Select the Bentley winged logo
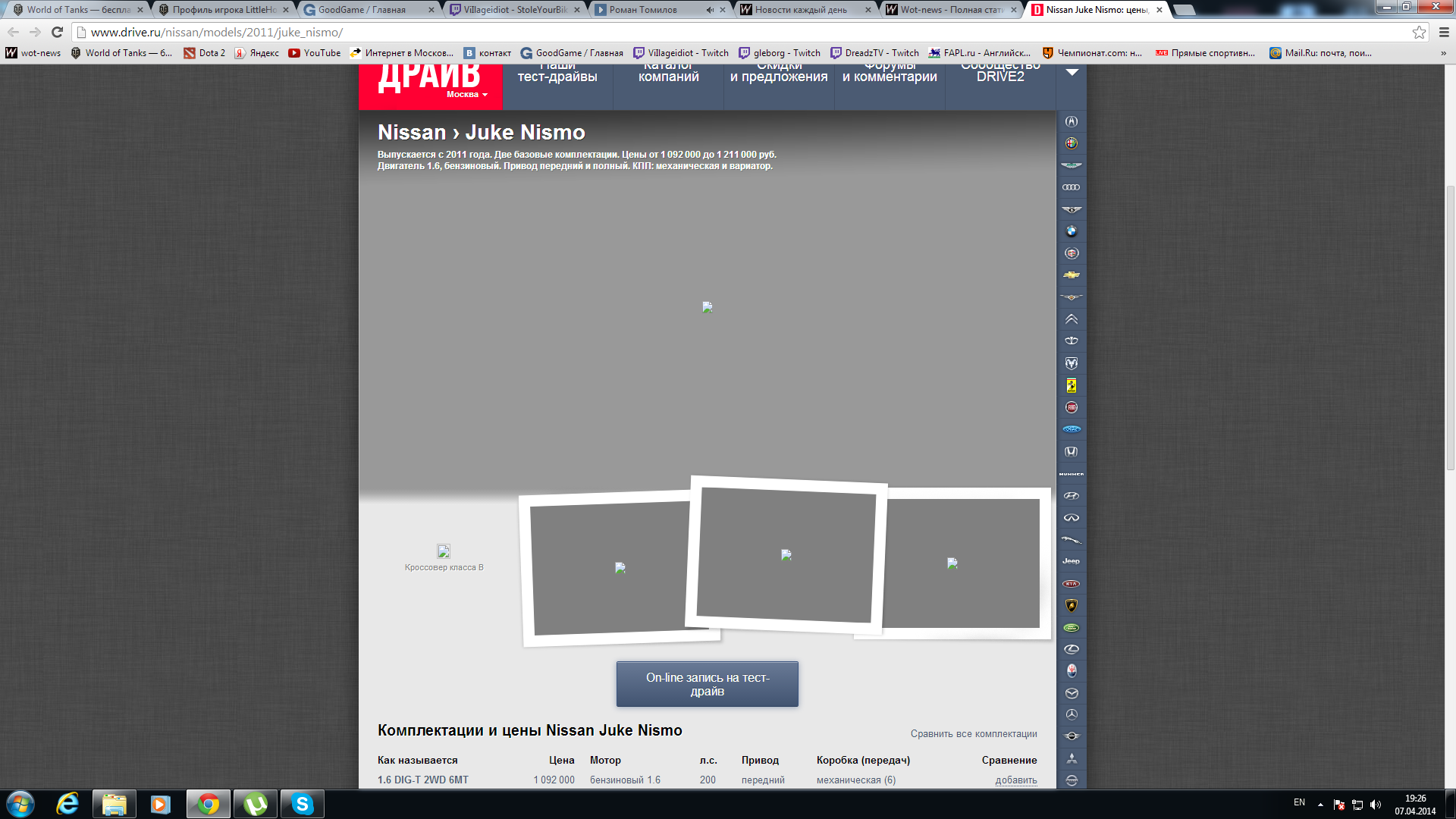This screenshot has height=819, width=1456. click(1072, 209)
